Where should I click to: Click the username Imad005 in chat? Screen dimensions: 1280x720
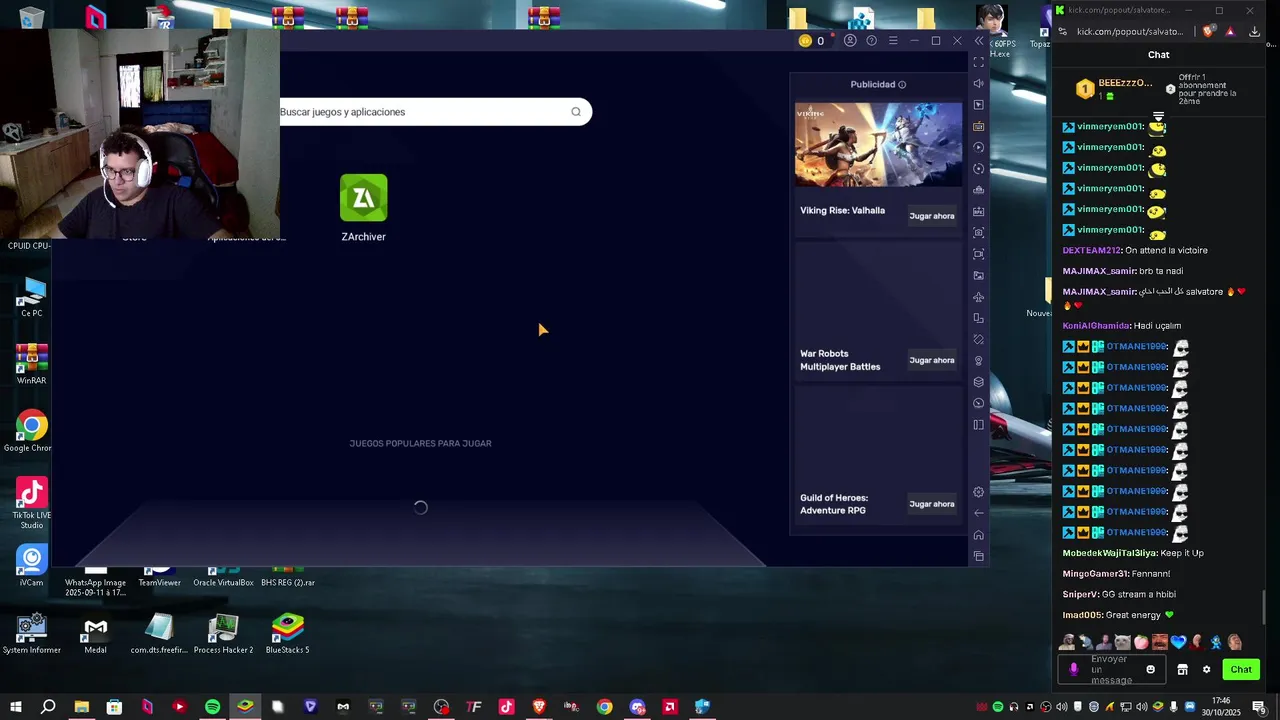1081,615
